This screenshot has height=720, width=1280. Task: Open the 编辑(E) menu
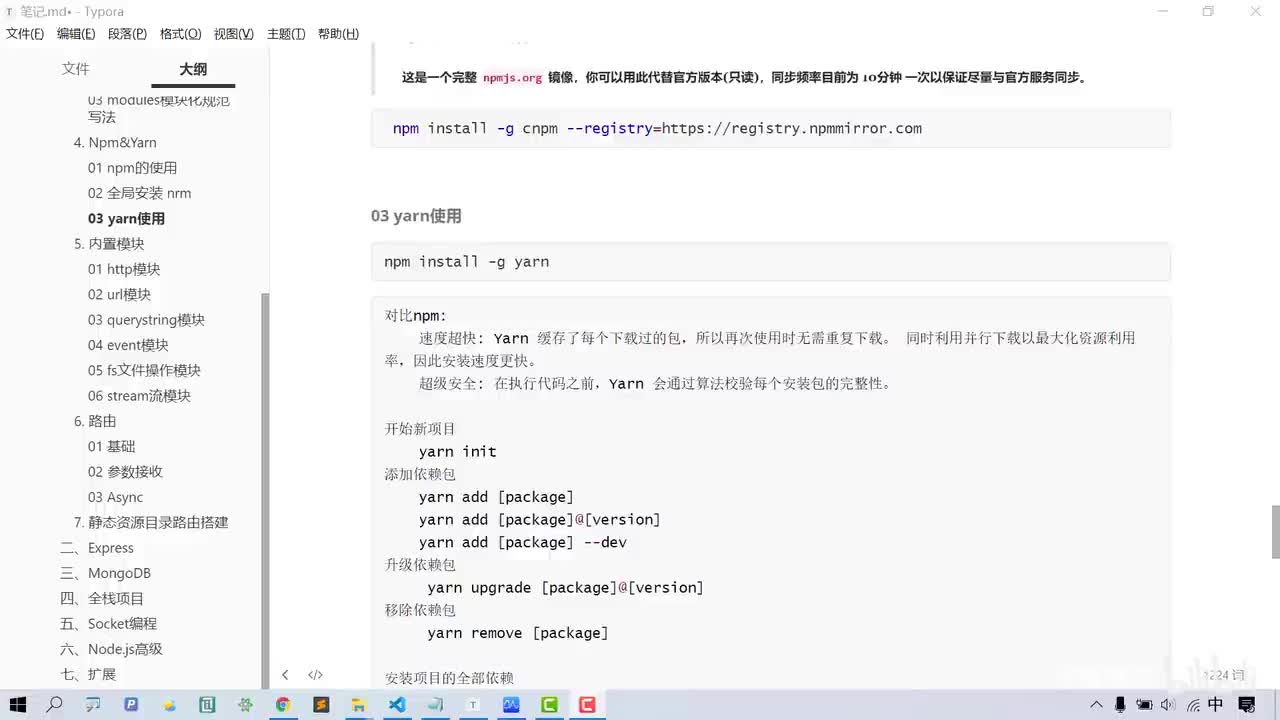pyautogui.click(x=76, y=34)
